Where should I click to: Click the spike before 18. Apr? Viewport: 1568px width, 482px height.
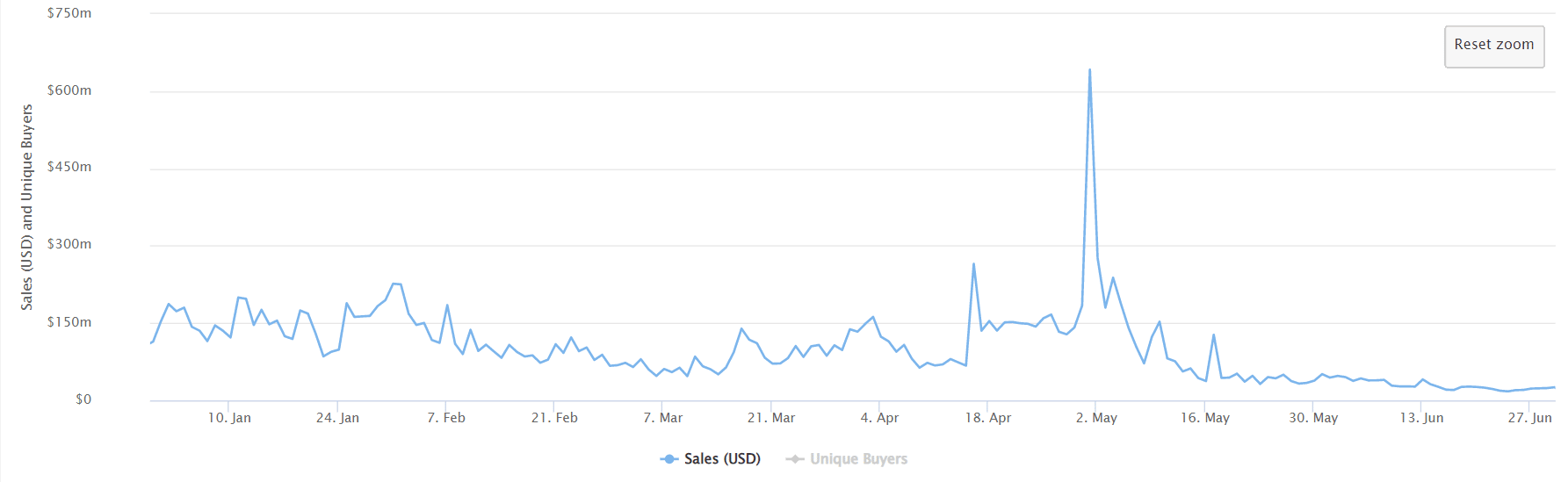point(973,264)
